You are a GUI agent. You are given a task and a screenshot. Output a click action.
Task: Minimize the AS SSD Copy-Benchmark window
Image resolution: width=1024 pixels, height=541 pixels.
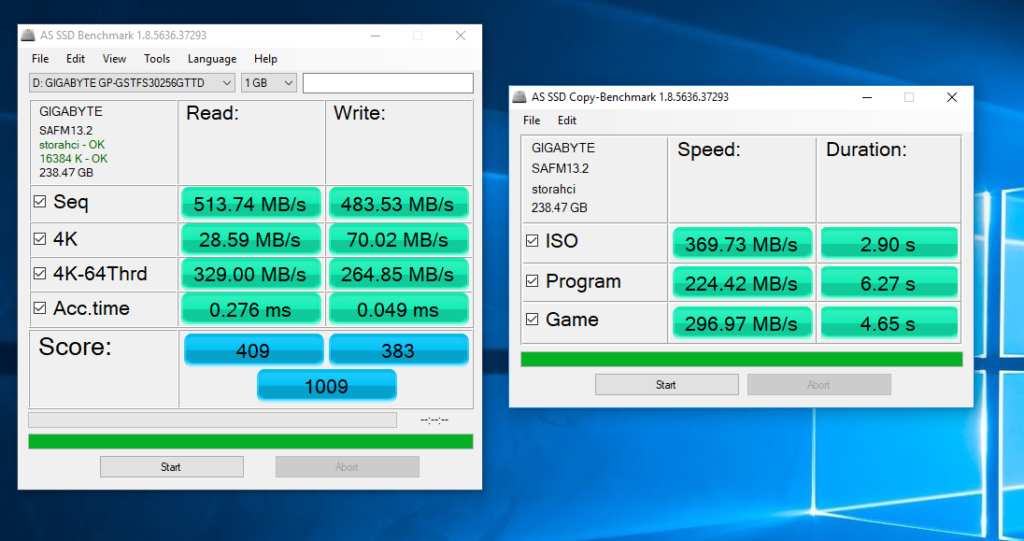(865, 97)
